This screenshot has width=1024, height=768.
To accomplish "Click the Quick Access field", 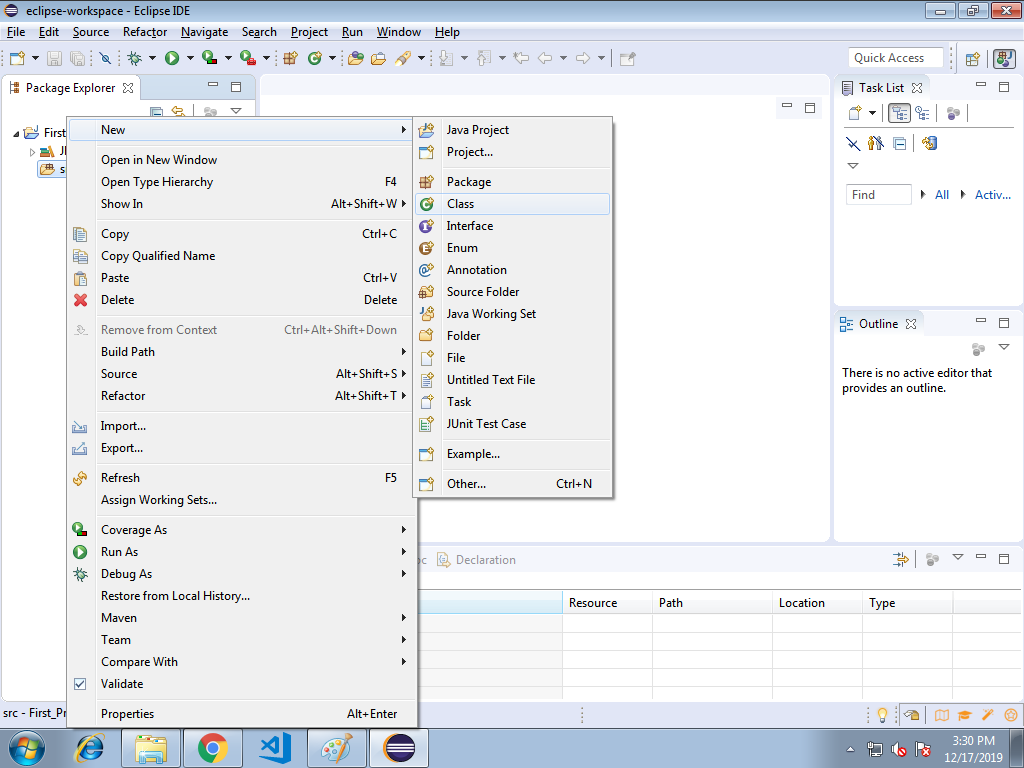I will coord(896,58).
